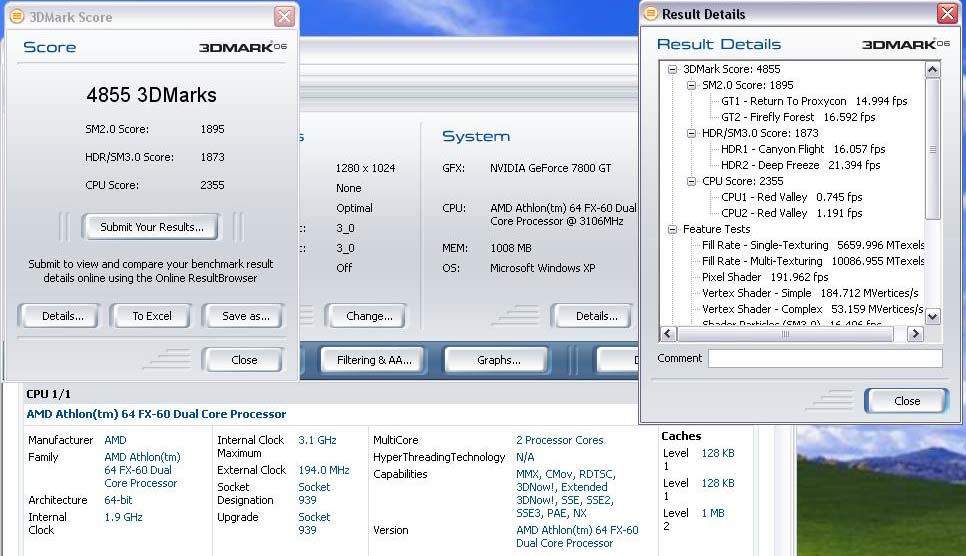This screenshot has height=556, width=966.
Task: Click the horizontal scroll-right arrow
Action: click(x=915, y=333)
